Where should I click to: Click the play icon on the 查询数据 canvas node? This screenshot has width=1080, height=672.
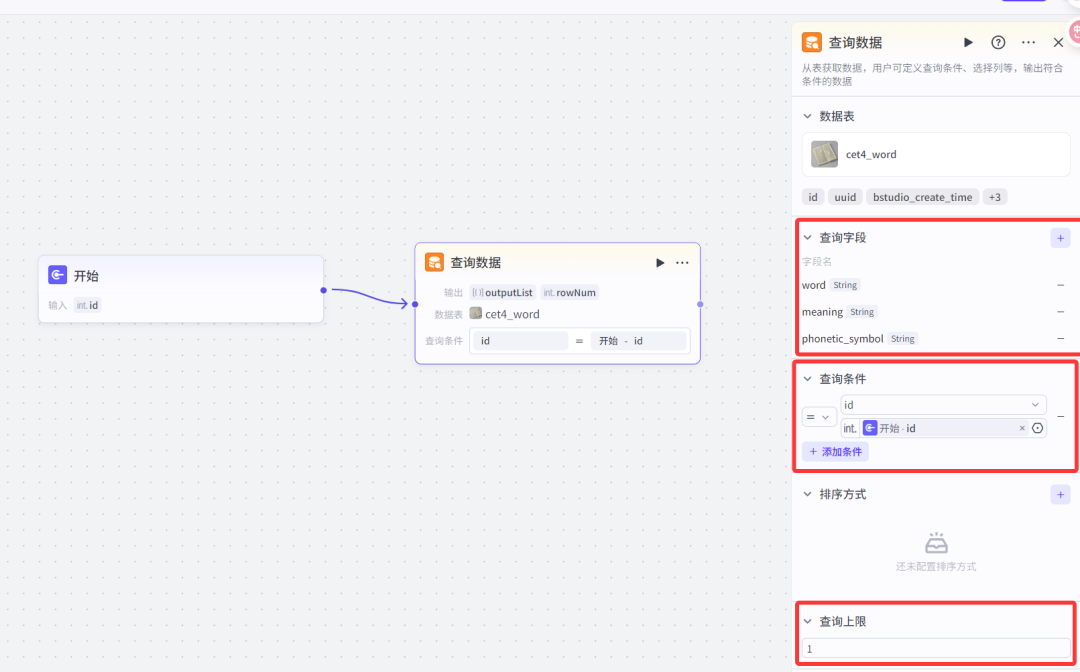660,263
